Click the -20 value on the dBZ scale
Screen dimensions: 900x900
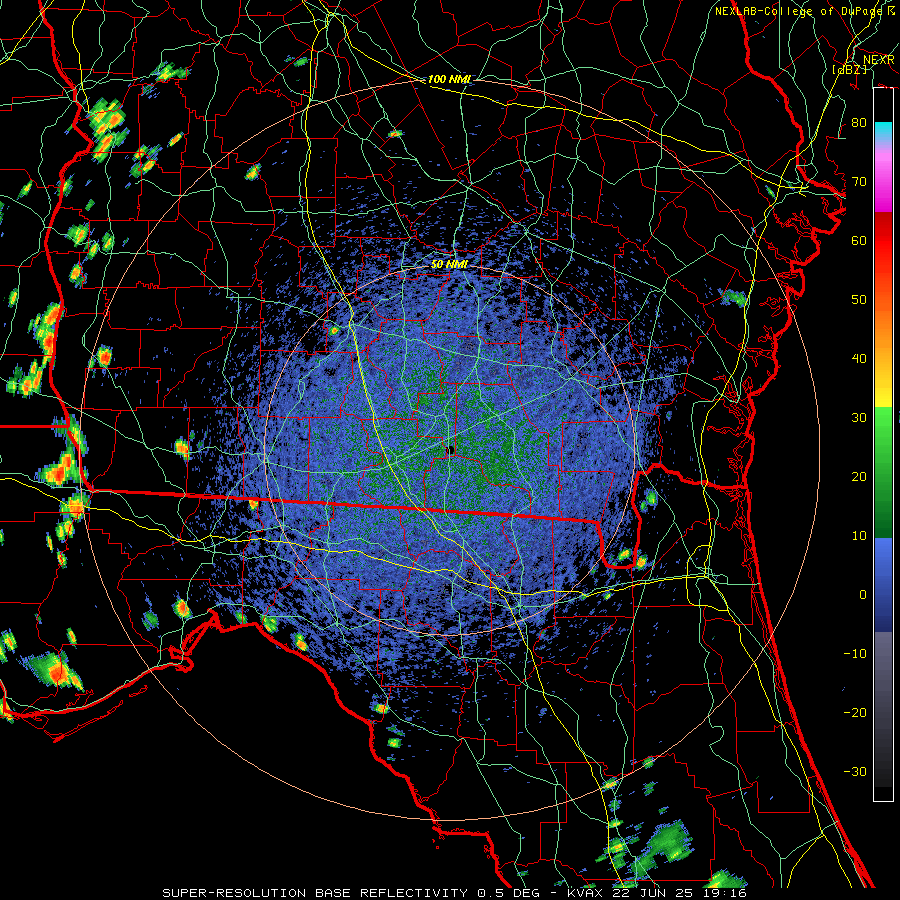click(855, 712)
